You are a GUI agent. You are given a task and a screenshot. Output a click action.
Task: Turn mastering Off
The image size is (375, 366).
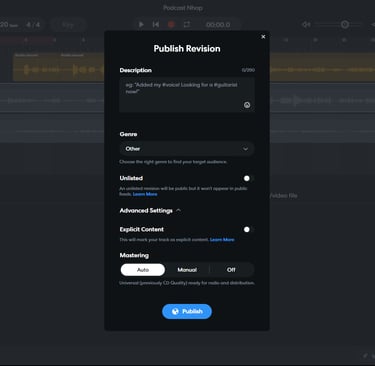pyautogui.click(x=231, y=270)
